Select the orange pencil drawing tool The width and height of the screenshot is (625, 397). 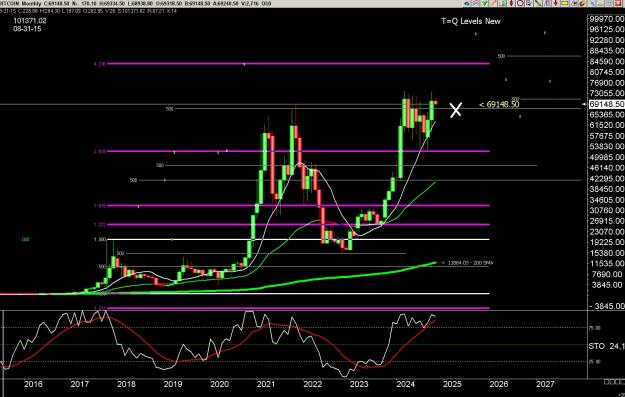pyautogui.click(x=493, y=3)
